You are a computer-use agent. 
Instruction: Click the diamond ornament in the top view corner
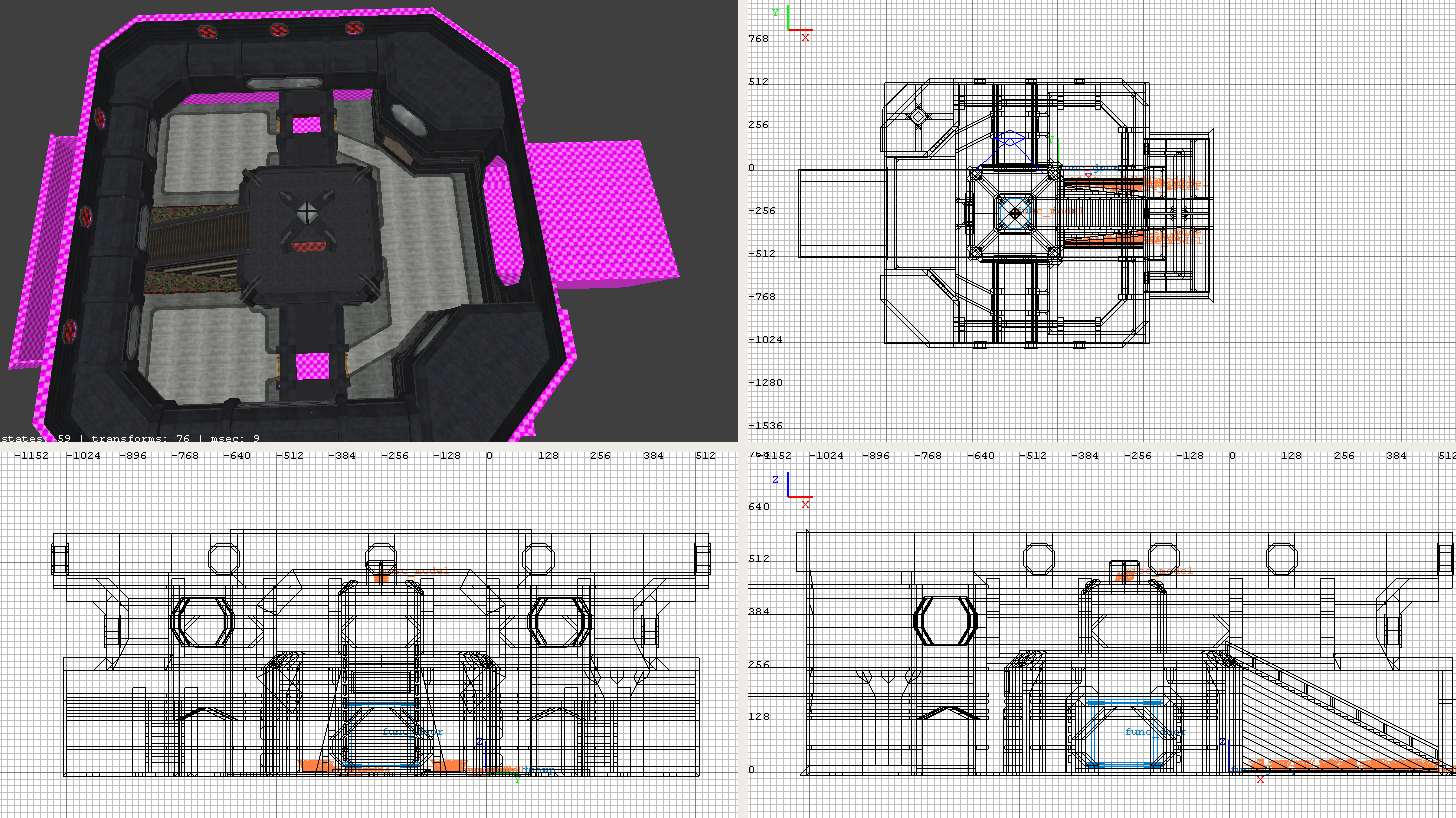pyautogui.click(x=916, y=117)
